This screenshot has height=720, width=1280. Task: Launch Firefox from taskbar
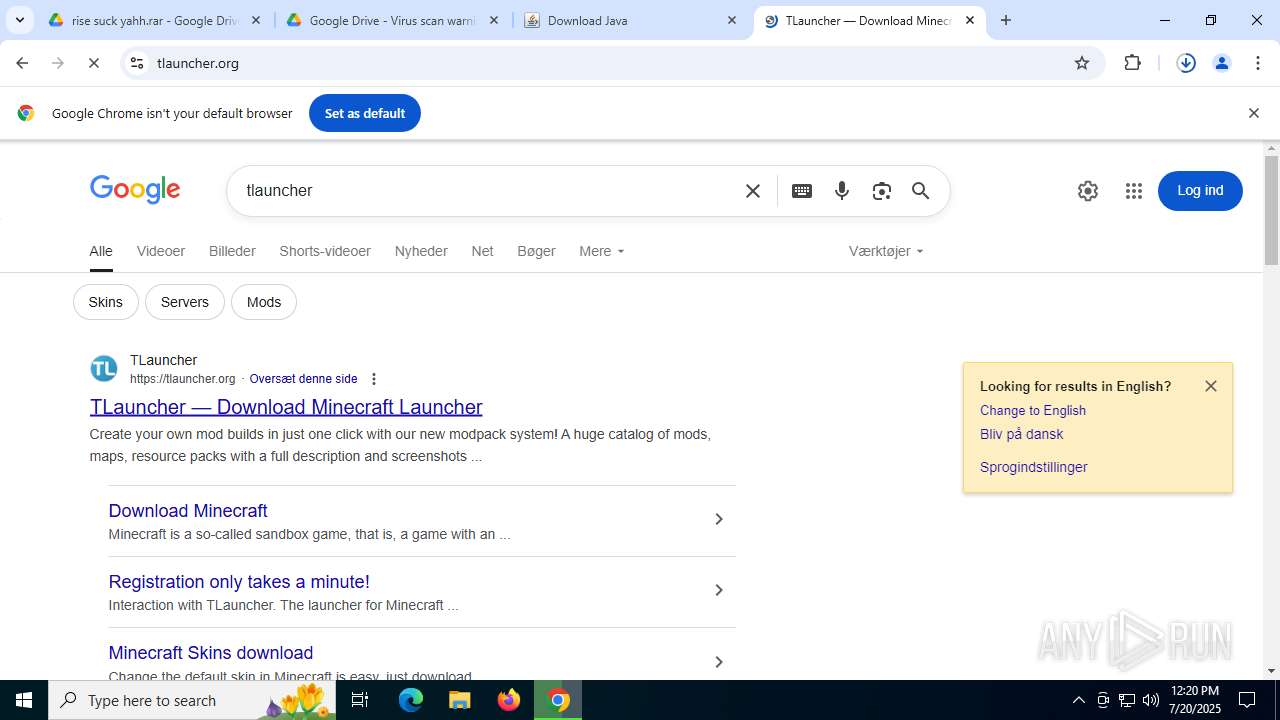[x=509, y=700]
